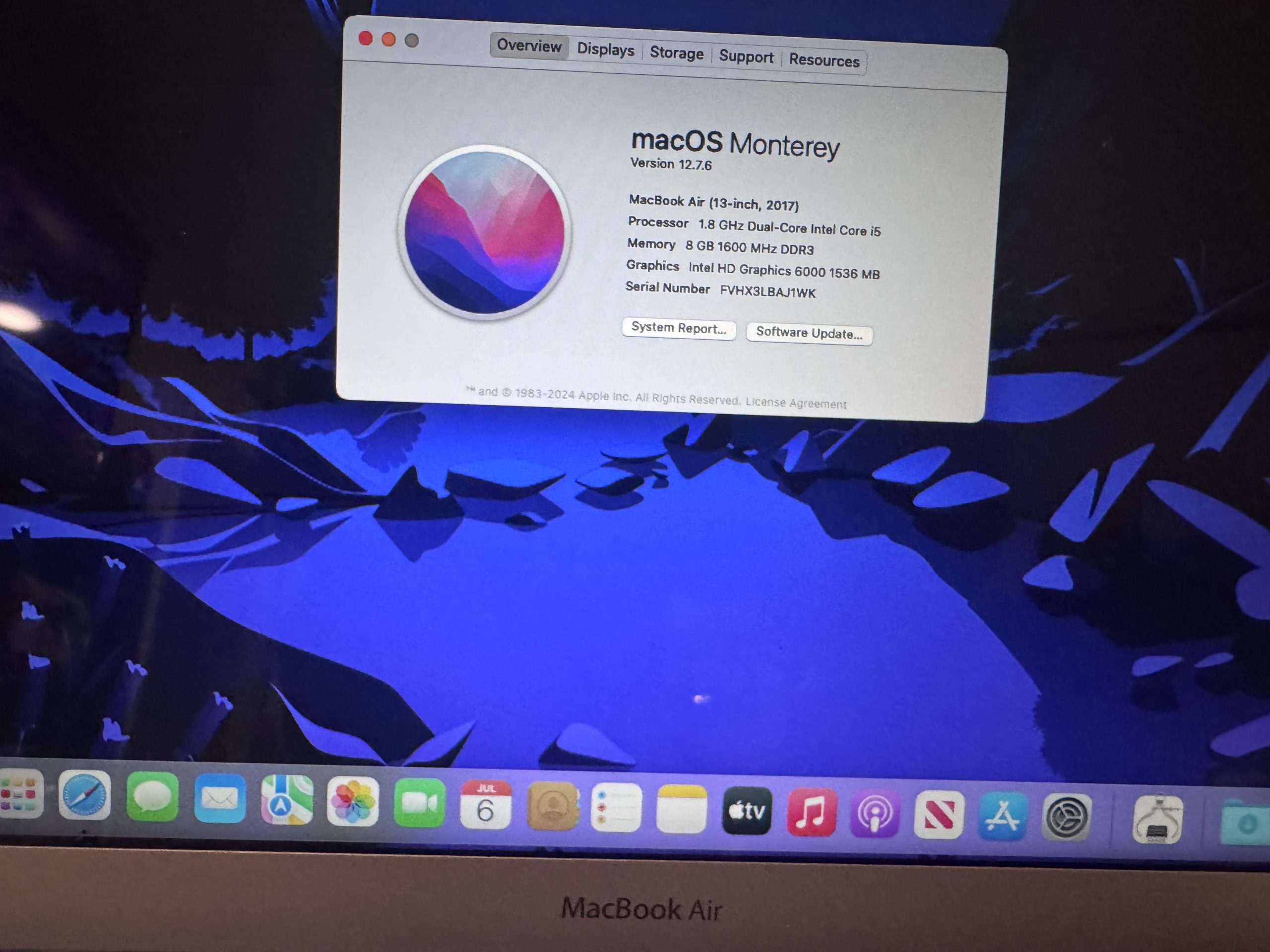The image size is (1270, 952).
Task: Open the Notes app icon
Action: pyautogui.click(x=681, y=809)
